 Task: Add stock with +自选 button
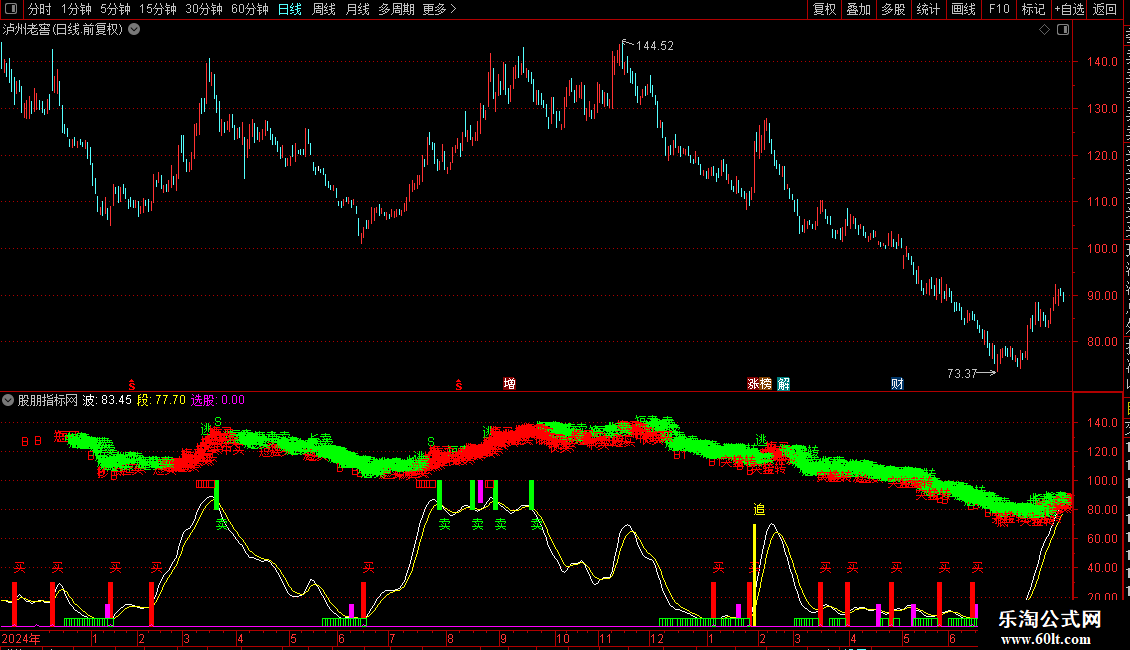point(1069,9)
